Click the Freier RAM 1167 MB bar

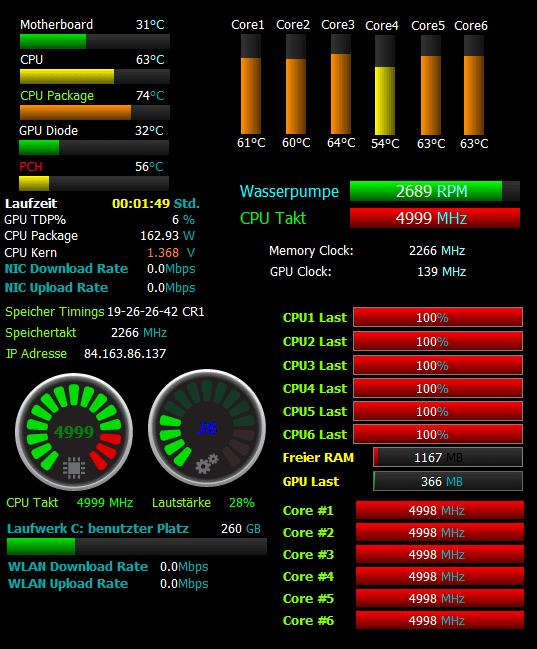tap(448, 457)
